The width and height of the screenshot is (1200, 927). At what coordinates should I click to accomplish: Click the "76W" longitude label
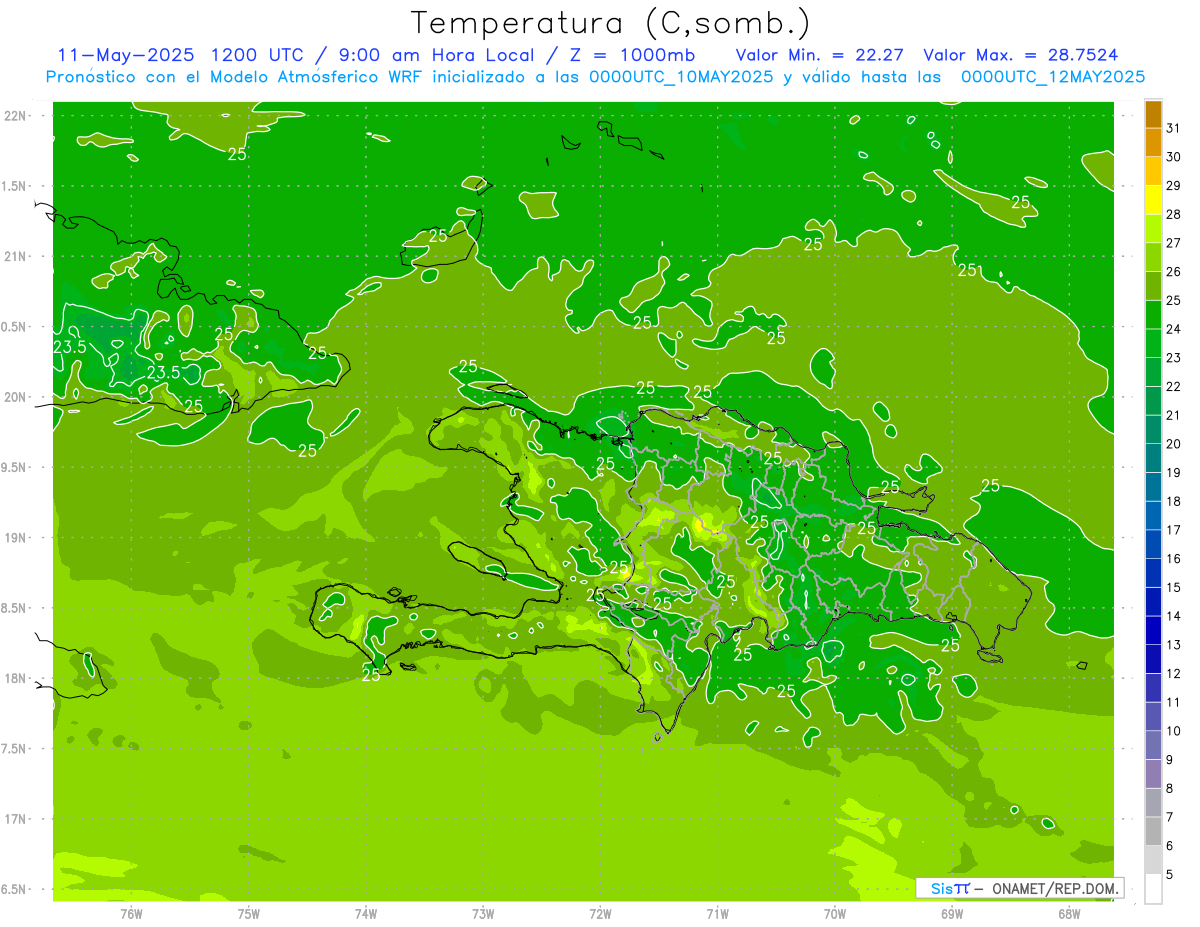[x=131, y=913]
